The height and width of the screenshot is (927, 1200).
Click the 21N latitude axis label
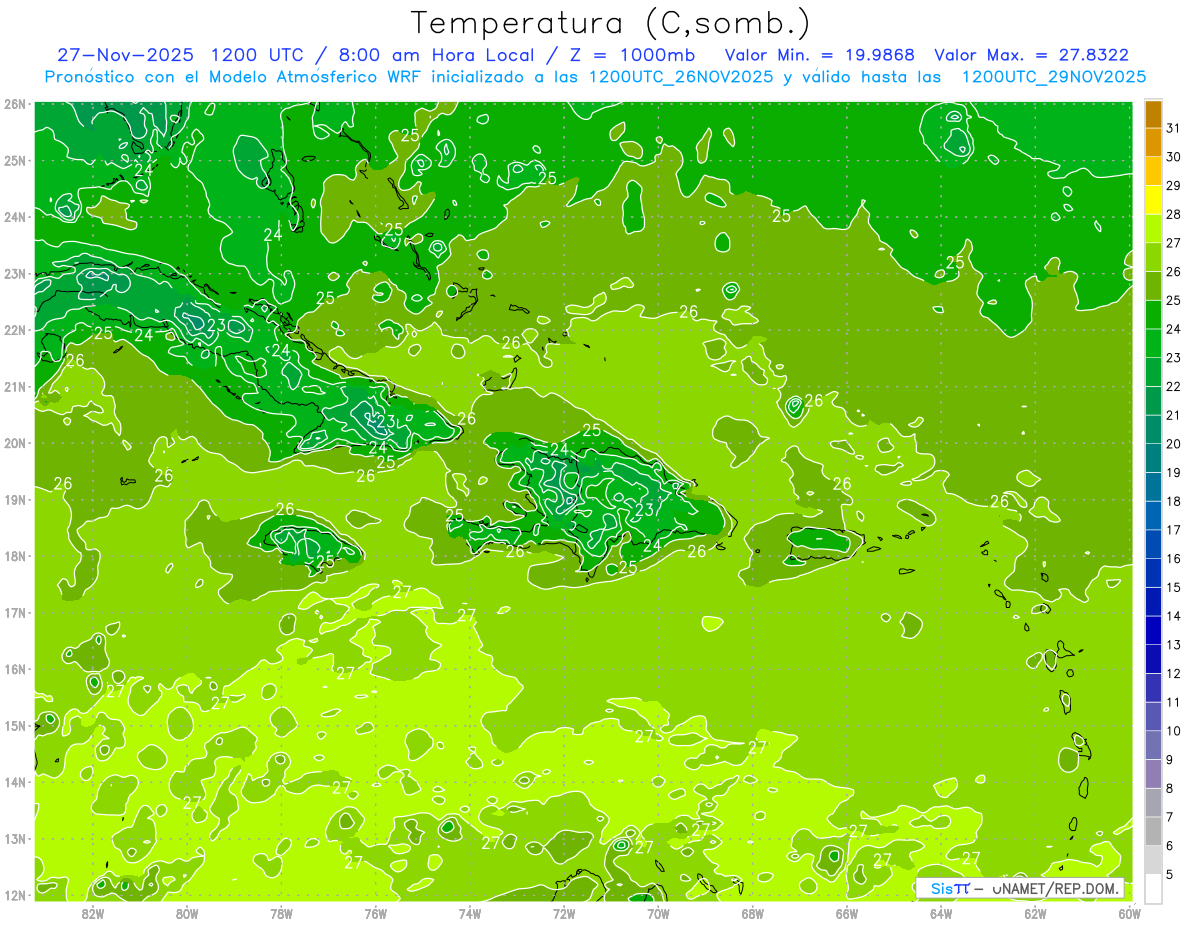tap(15, 386)
